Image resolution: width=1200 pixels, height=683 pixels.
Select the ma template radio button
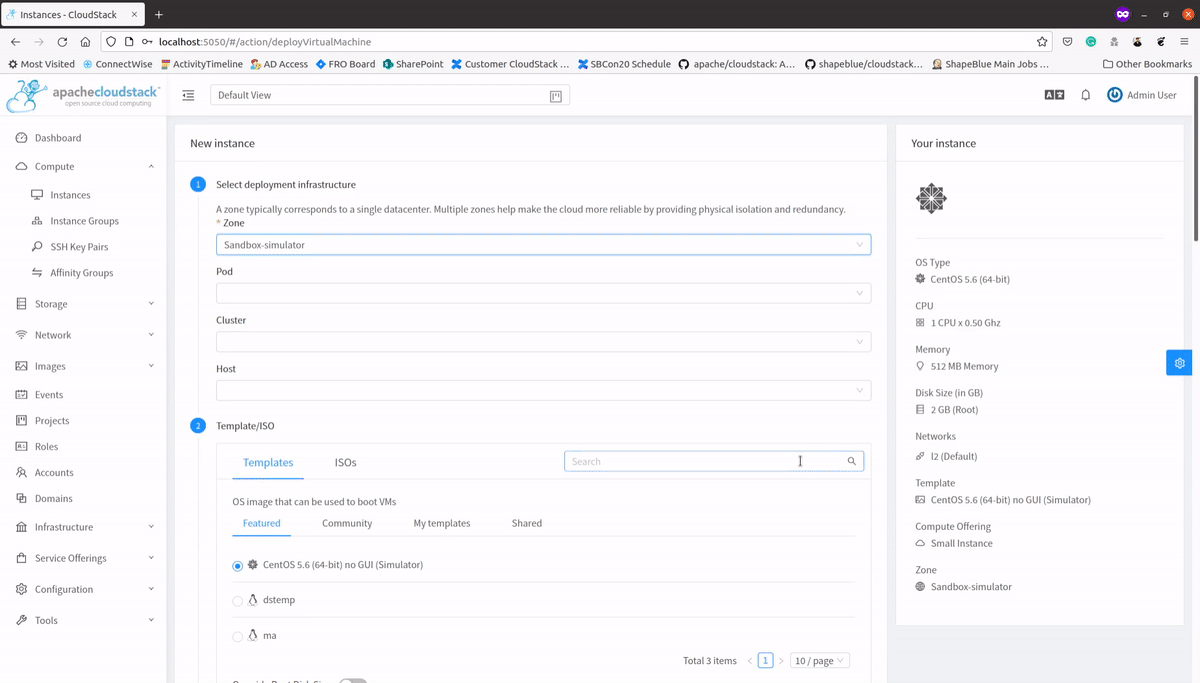pos(237,637)
